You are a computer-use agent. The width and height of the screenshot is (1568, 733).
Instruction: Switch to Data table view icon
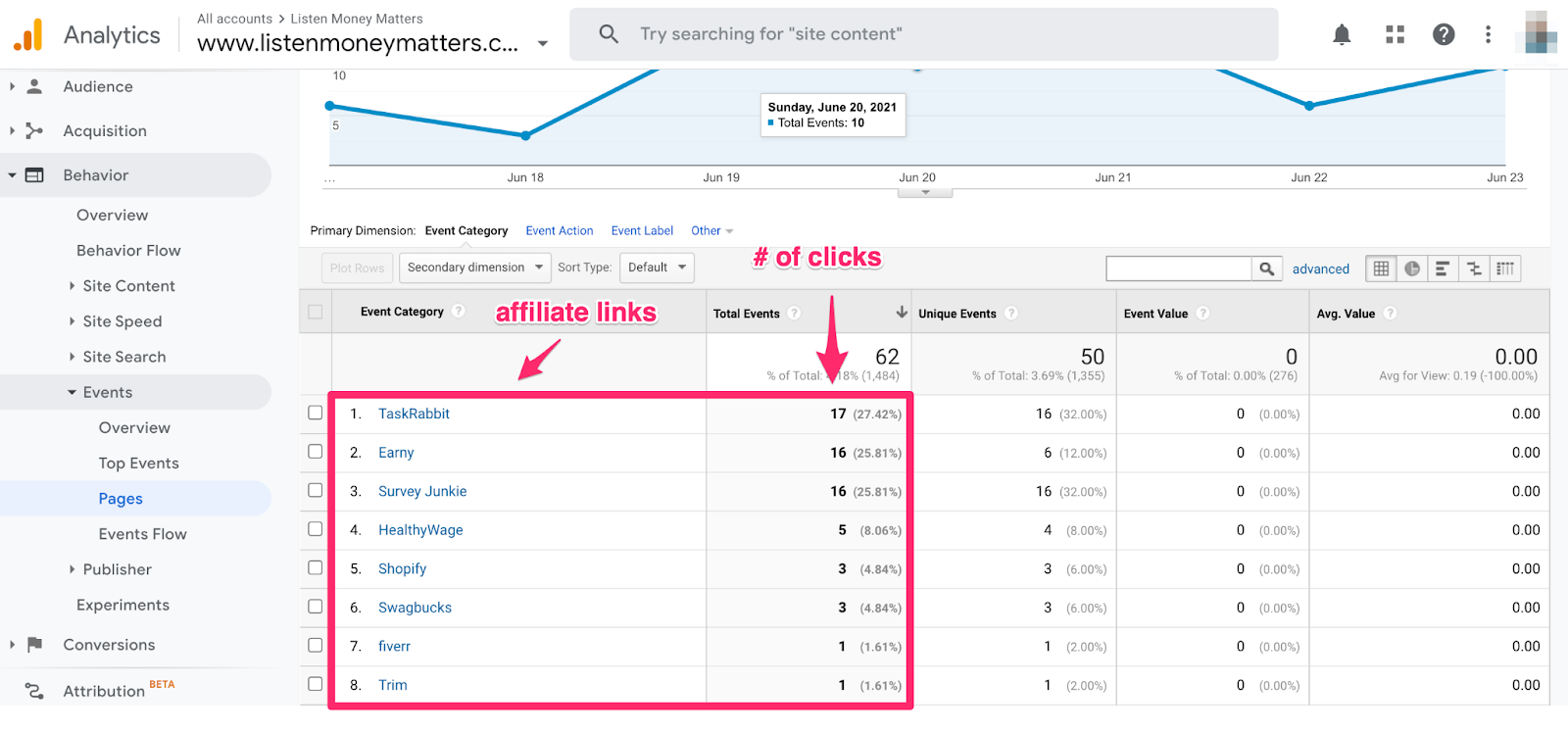click(x=1381, y=269)
